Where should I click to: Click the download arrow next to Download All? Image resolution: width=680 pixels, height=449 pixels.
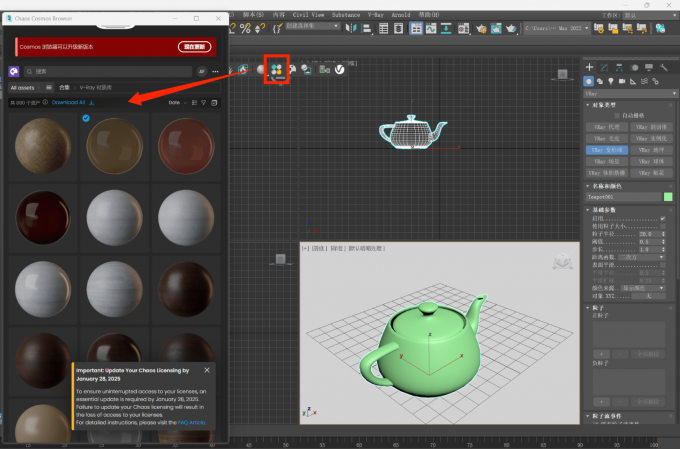[91, 103]
